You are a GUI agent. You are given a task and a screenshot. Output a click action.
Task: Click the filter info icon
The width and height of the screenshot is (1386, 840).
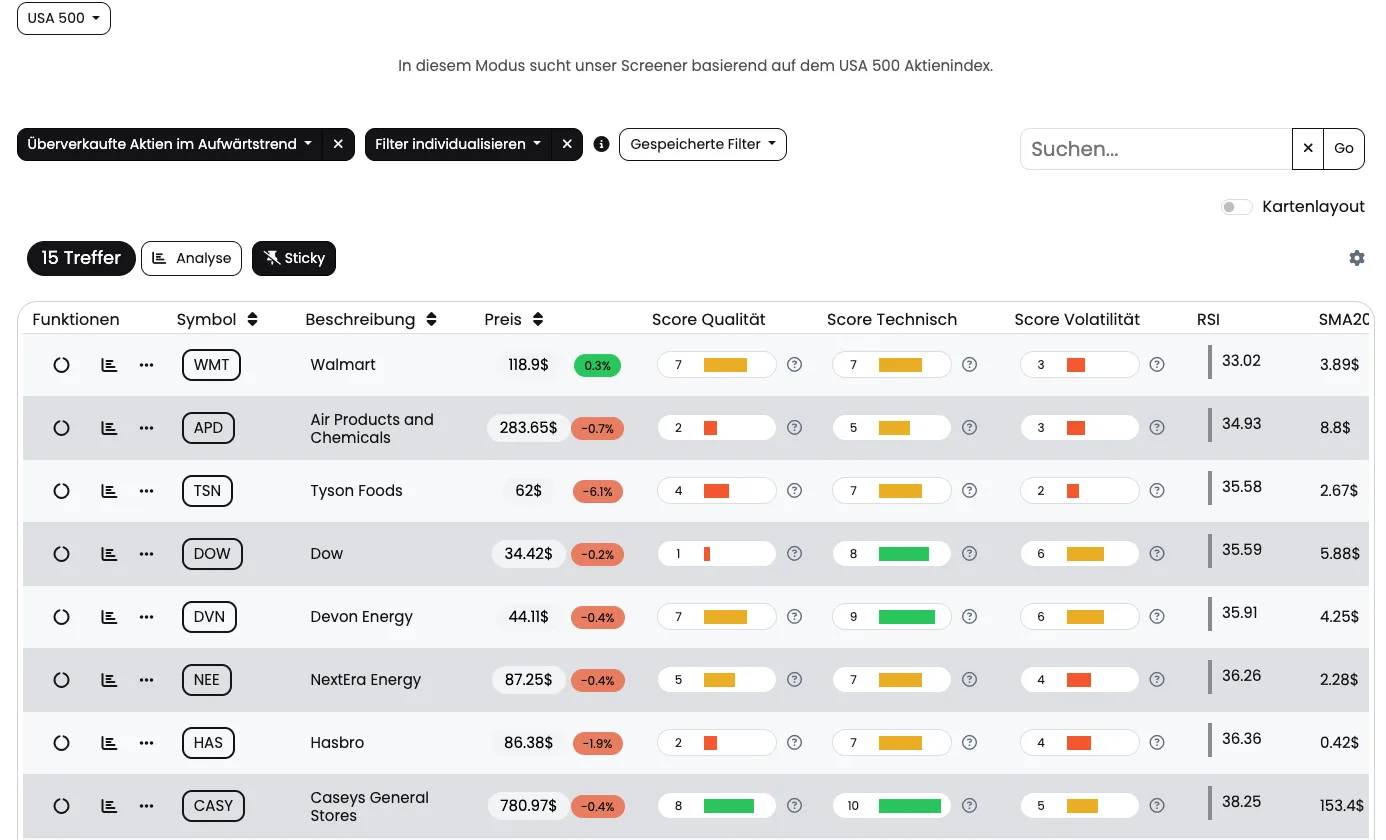click(x=601, y=144)
